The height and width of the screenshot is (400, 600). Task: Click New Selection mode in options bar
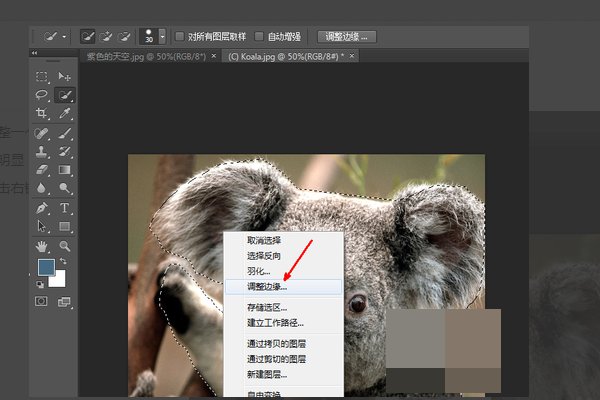(87, 37)
